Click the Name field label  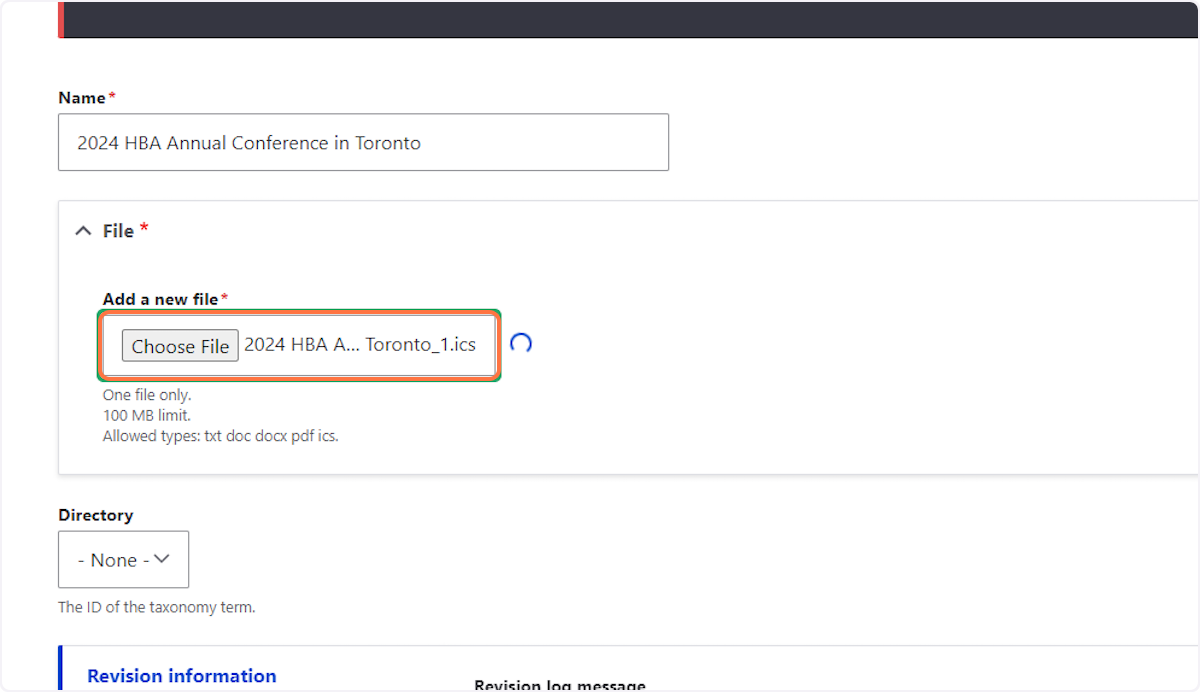pos(82,98)
